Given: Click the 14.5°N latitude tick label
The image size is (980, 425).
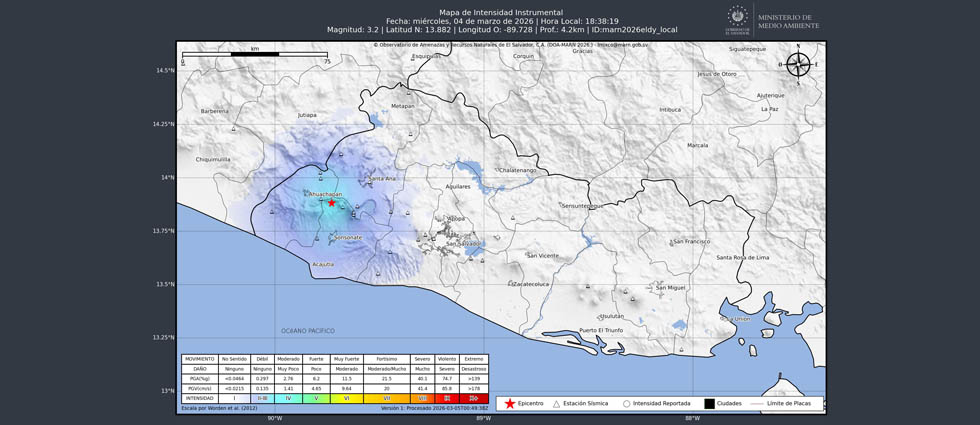Looking at the screenshot, I should click(166, 71).
